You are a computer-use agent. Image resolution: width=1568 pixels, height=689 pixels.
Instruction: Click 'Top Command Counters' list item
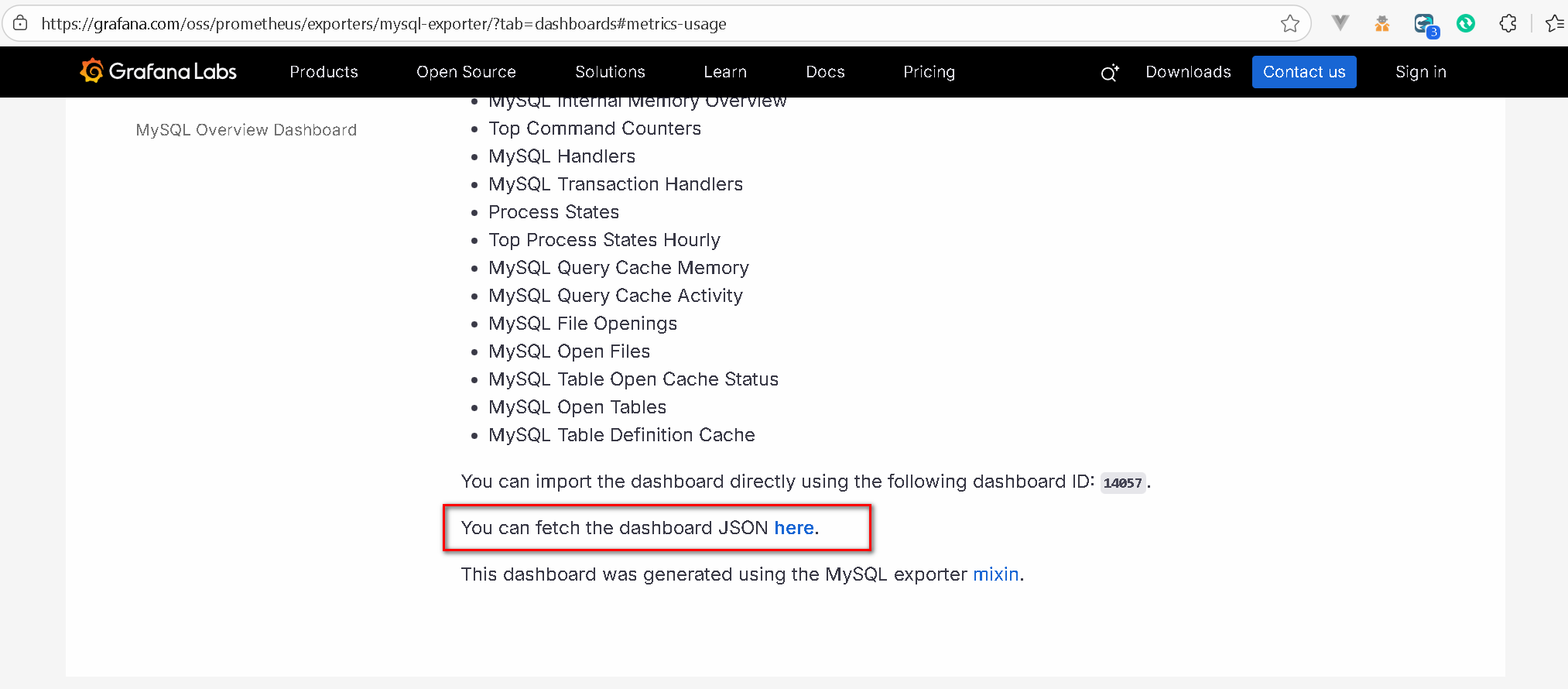[x=594, y=129]
